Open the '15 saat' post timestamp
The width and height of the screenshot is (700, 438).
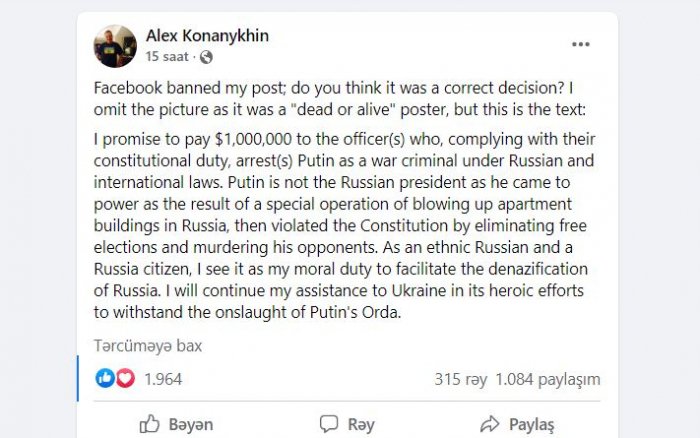coord(167,57)
